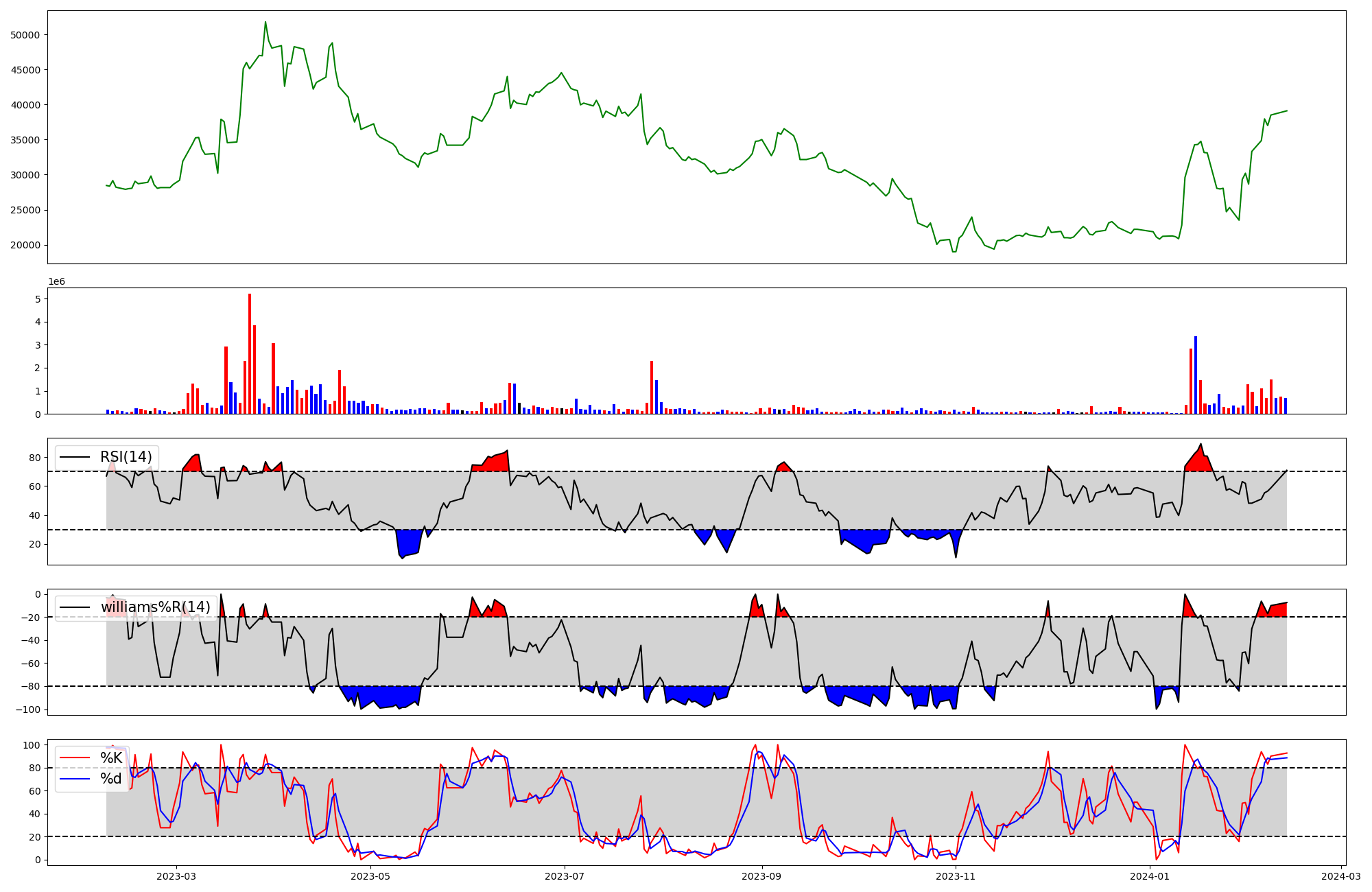Click the 20000 price axis tick label

click(x=26, y=245)
